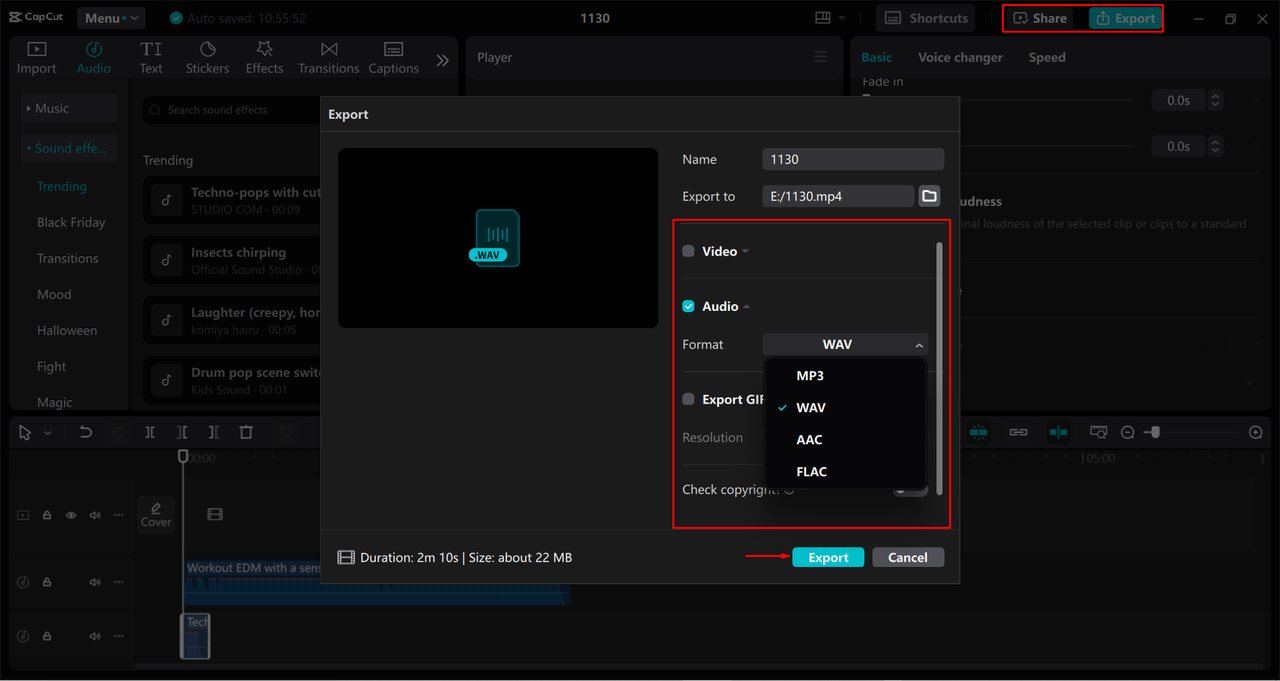Mute the video track speaker icon
This screenshot has width=1280, height=681.
[95, 515]
